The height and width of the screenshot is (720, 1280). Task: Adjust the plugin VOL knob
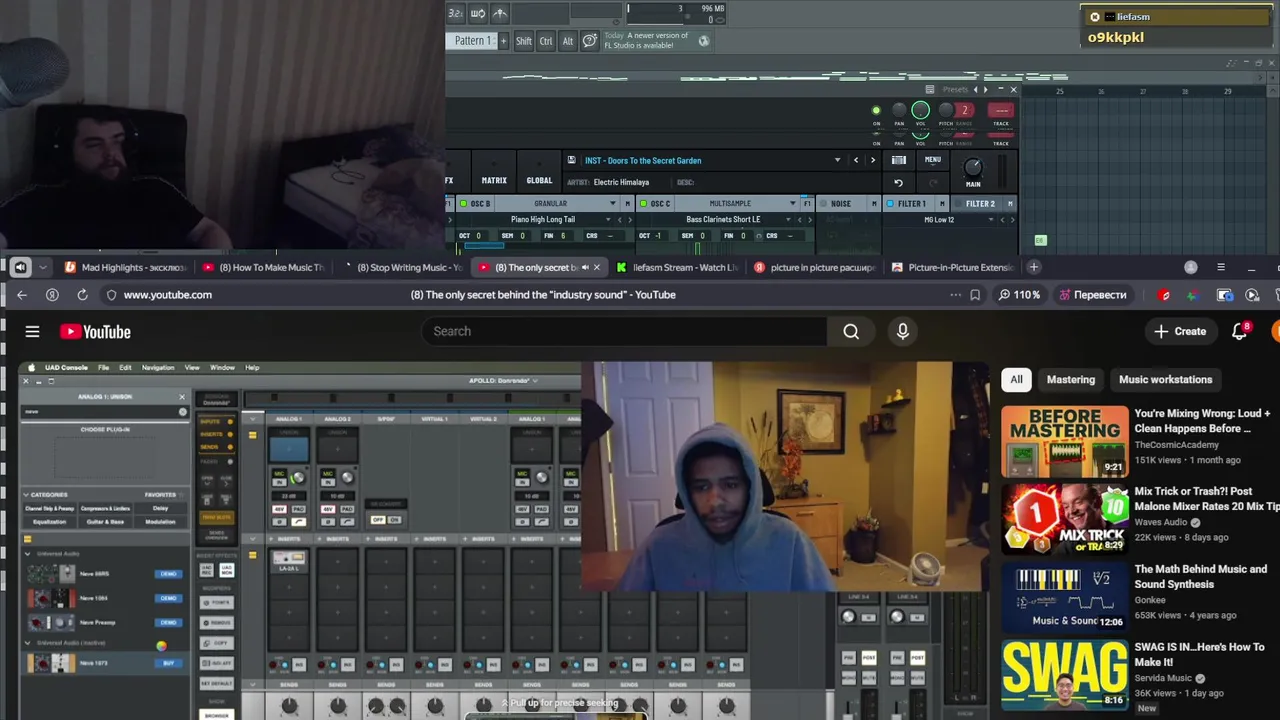[920, 111]
